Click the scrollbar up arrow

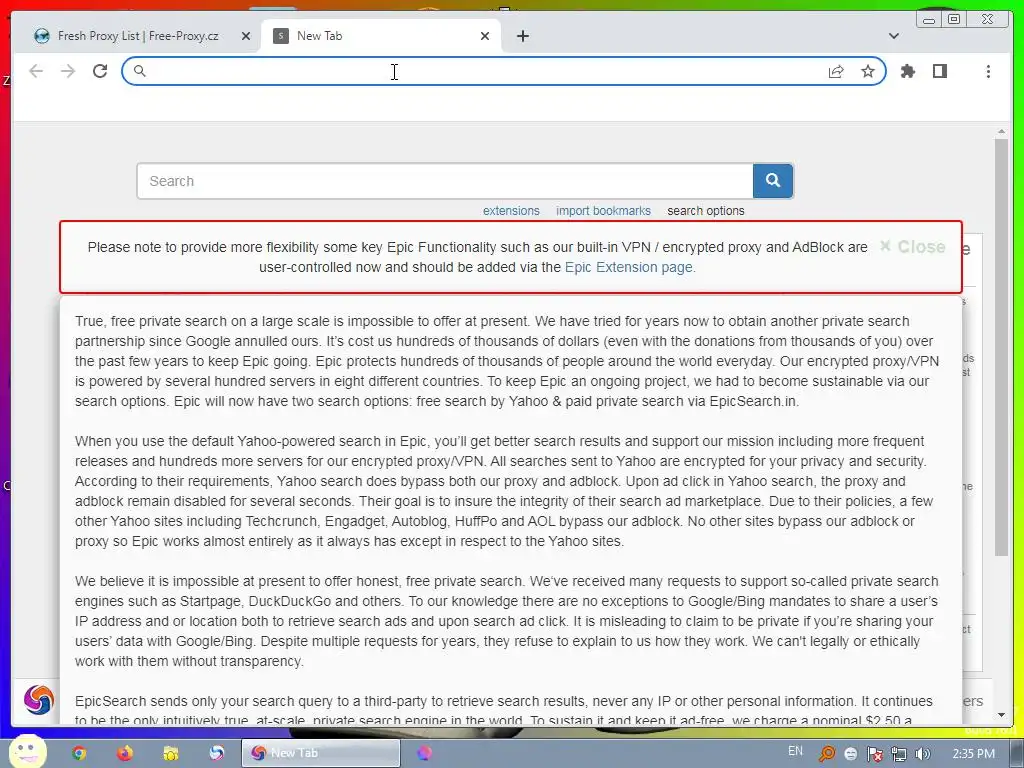pos(1001,132)
